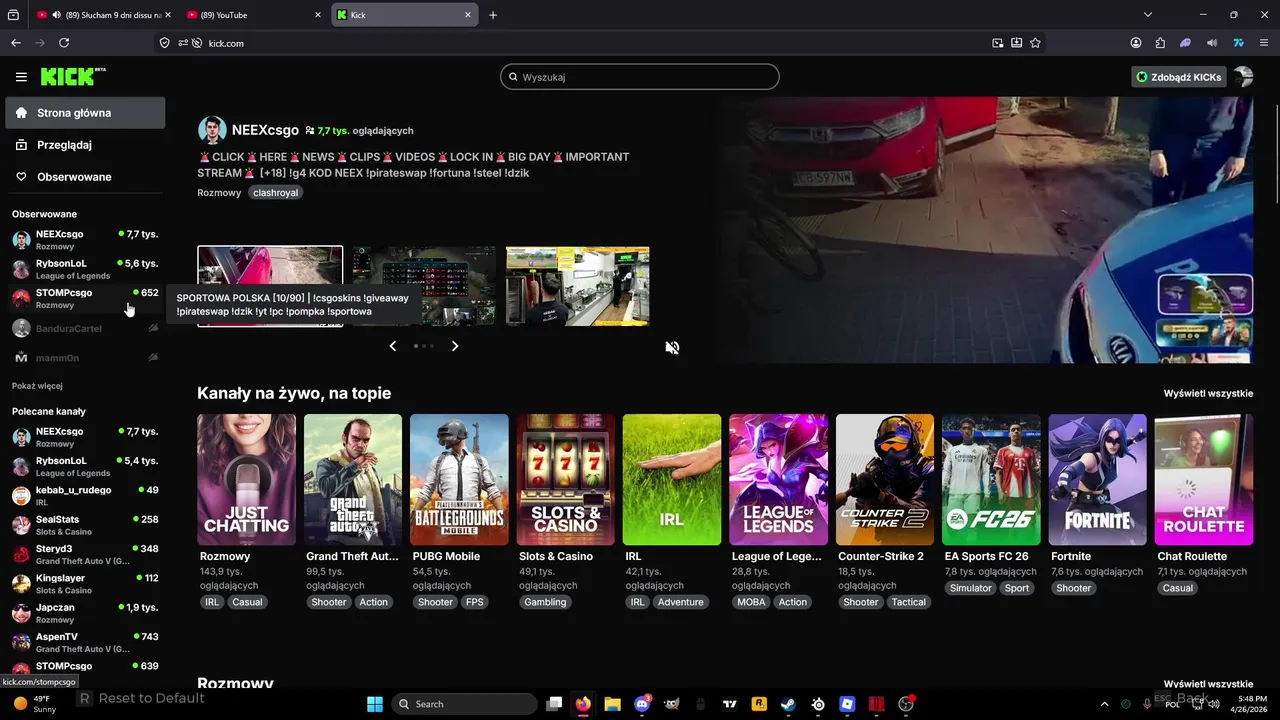Focus the Wyszukaj search field
Viewport: 1280px width, 720px height.
(x=640, y=77)
